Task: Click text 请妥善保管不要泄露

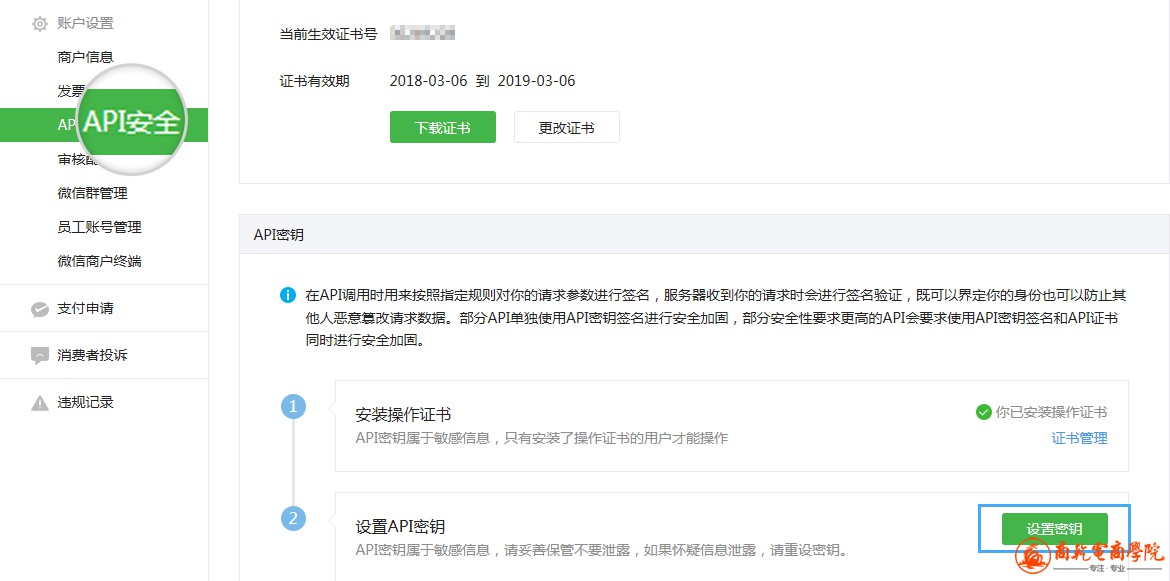Action: (567, 551)
